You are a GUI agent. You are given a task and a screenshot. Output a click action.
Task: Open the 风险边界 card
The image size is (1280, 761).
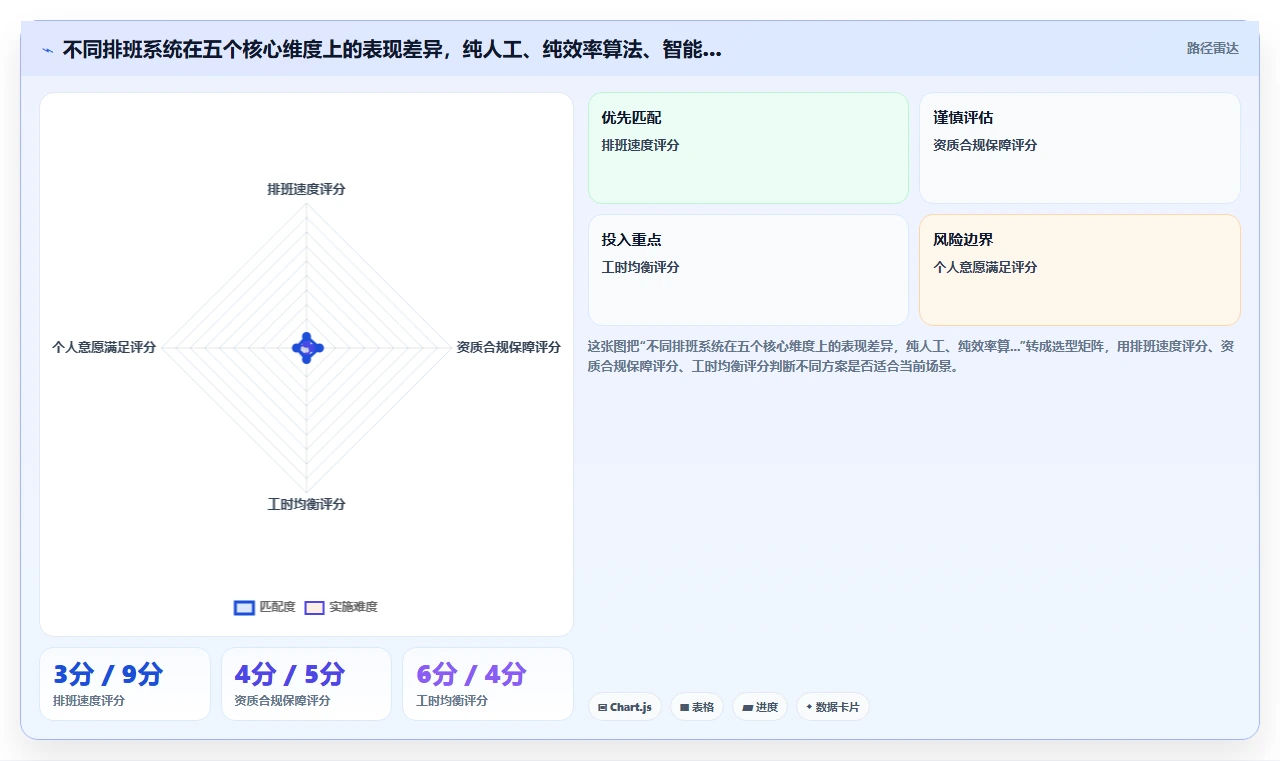point(1080,270)
